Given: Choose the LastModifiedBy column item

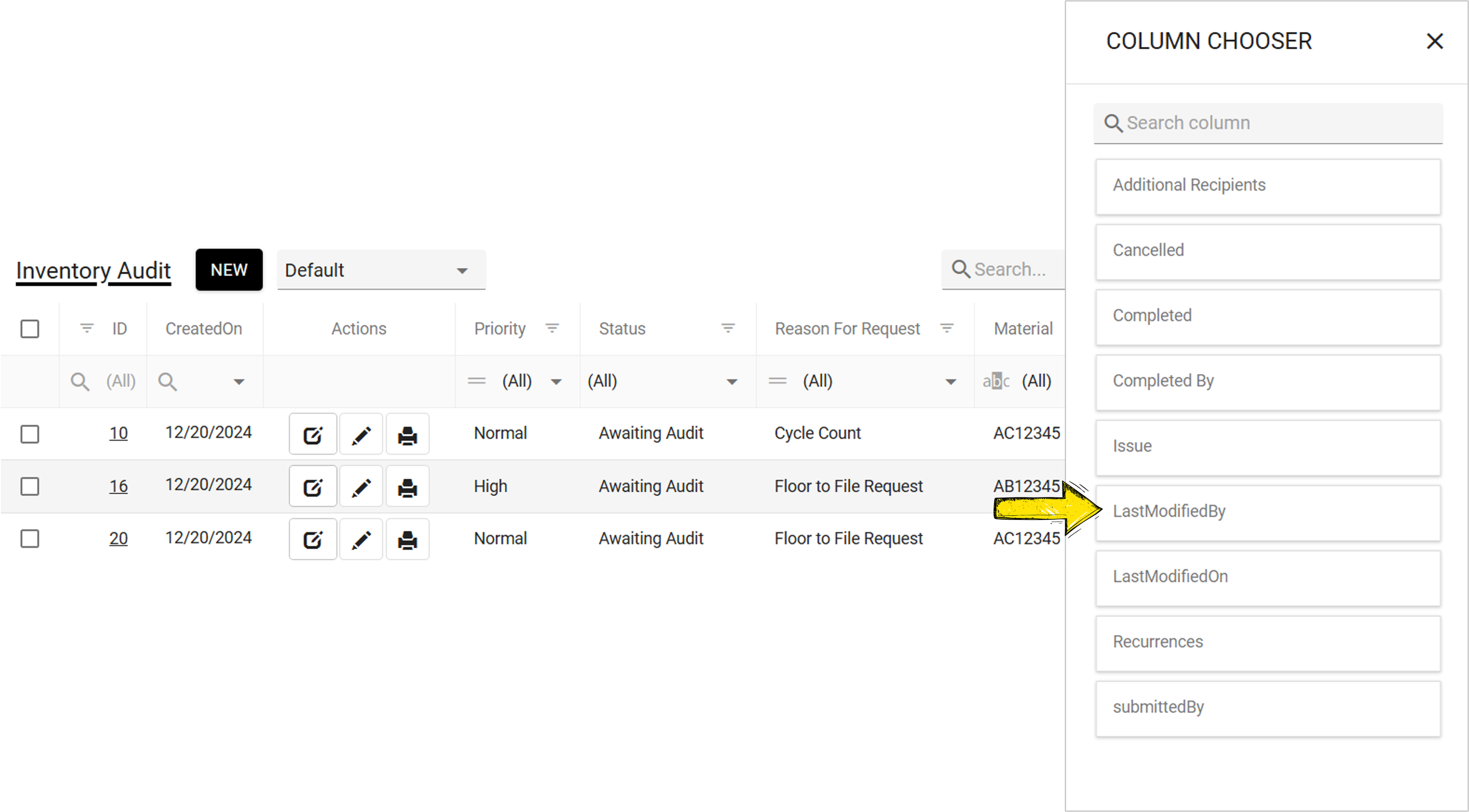Looking at the screenshot, I should click(x=1267, y=512).
